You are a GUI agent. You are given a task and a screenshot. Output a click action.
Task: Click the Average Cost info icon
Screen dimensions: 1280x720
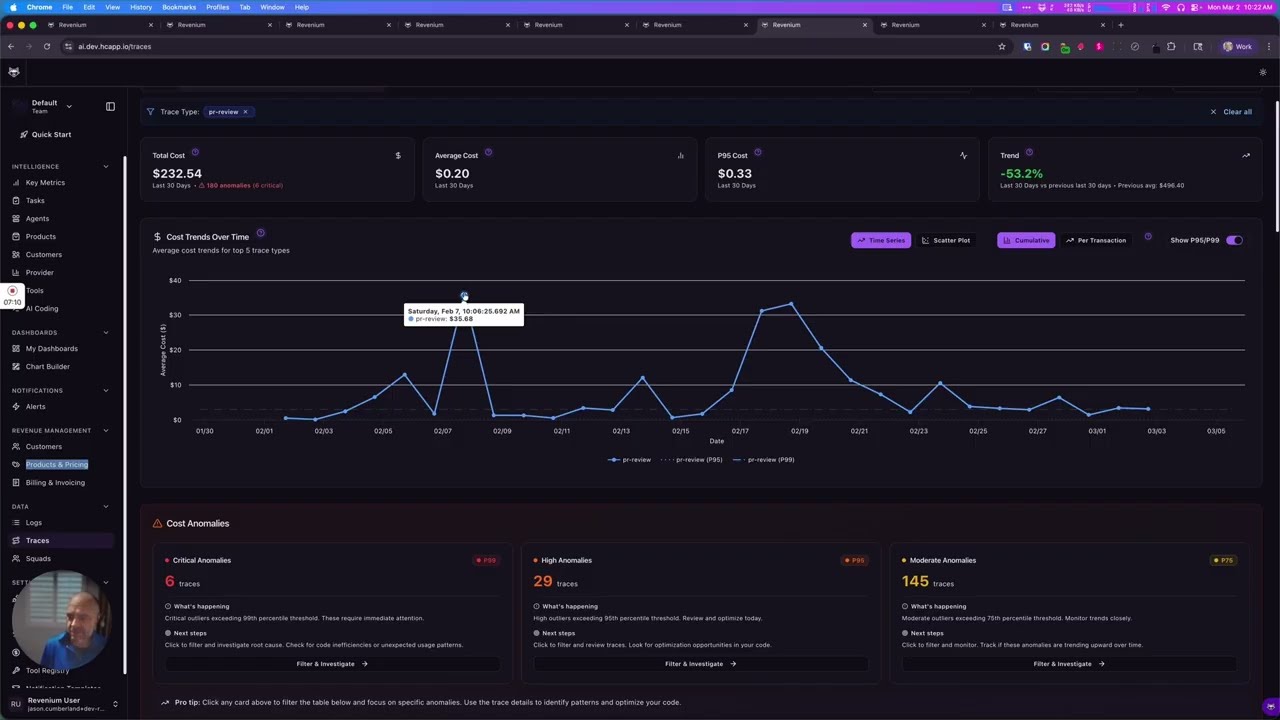[488, 153]
